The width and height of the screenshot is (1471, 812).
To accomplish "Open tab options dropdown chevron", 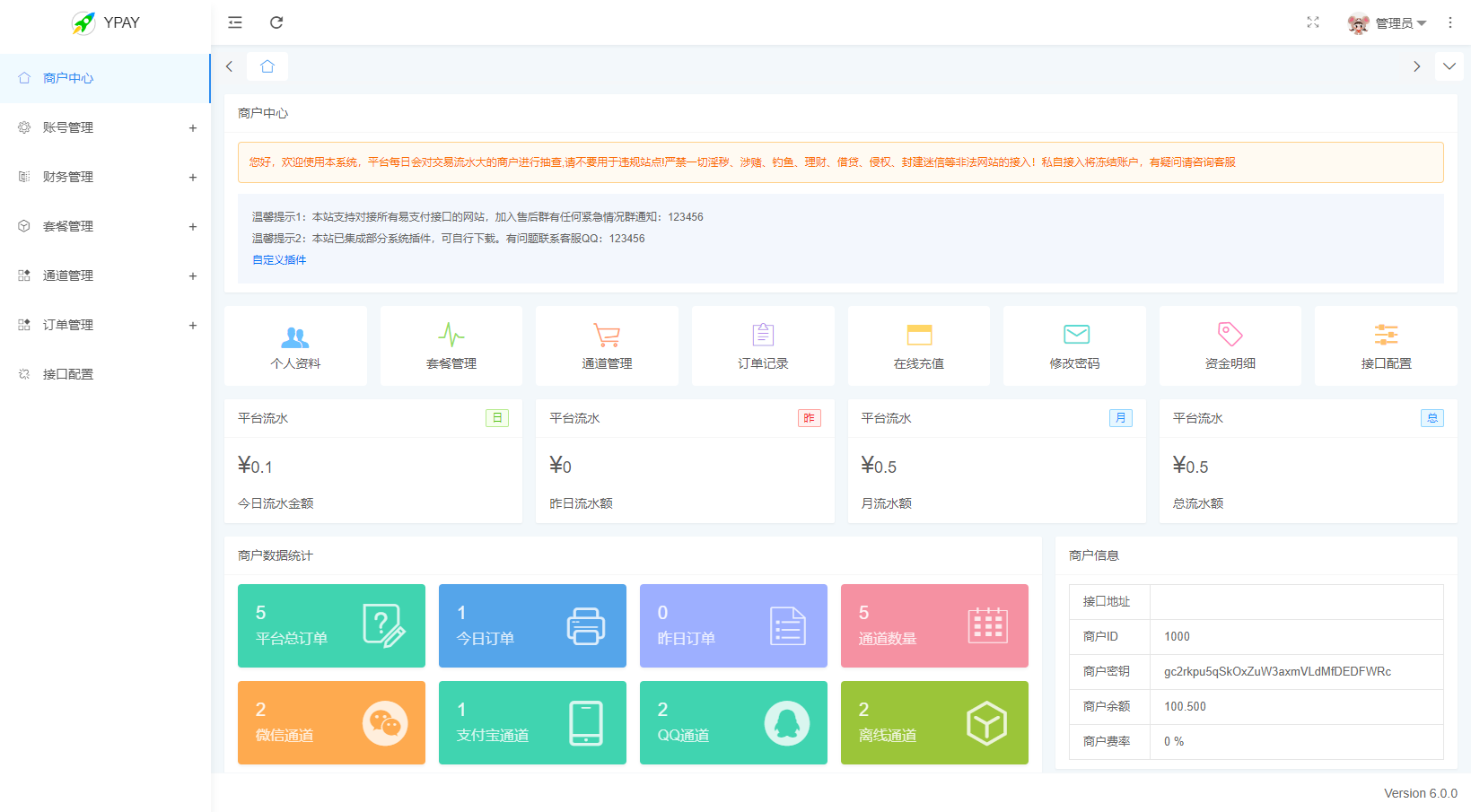I will tap(1449, 66).
